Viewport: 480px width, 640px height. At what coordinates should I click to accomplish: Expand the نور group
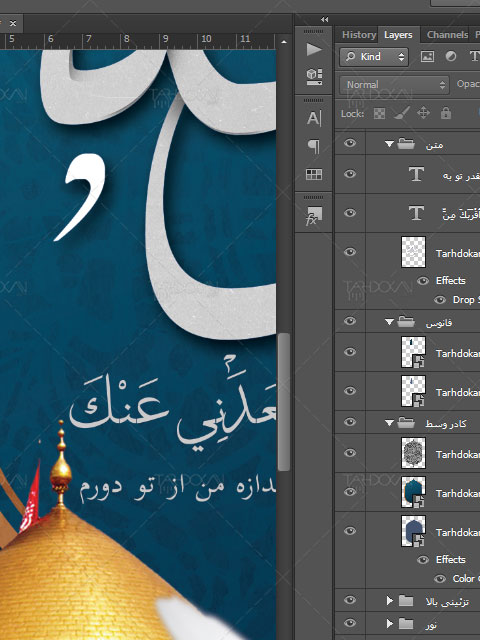pos(389,623)
